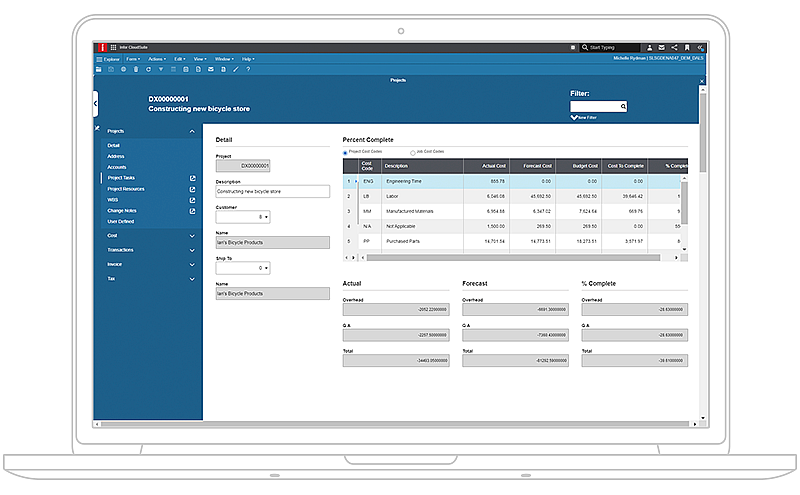The width and height of the screenshot is (800, 495).
Task: Open the bookmark icon in top bar
Action: click(688, 47)
